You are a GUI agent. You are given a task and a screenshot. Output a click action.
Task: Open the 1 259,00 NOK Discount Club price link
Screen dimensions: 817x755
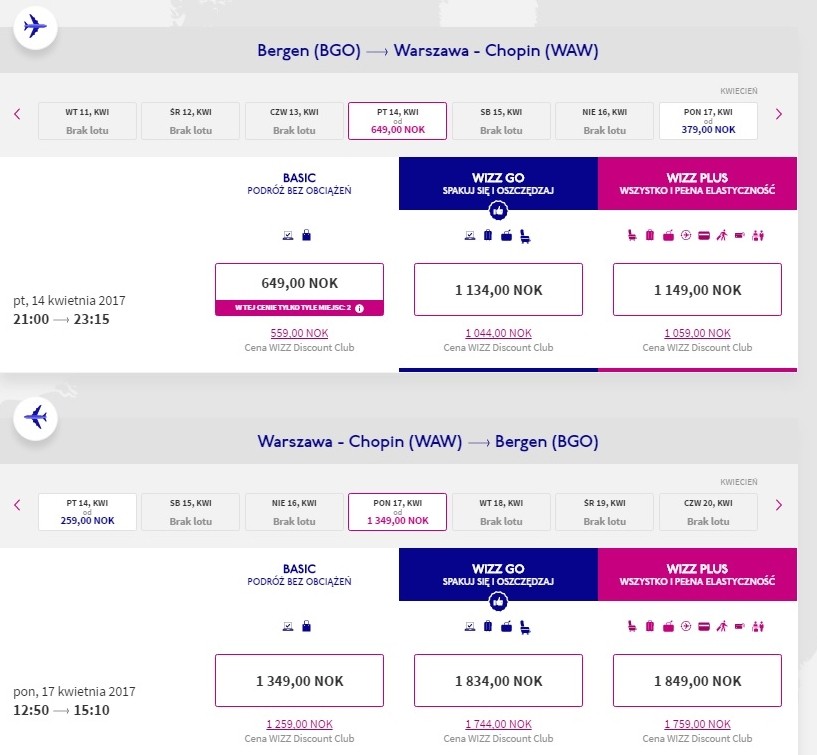click(x=300, y=724)
